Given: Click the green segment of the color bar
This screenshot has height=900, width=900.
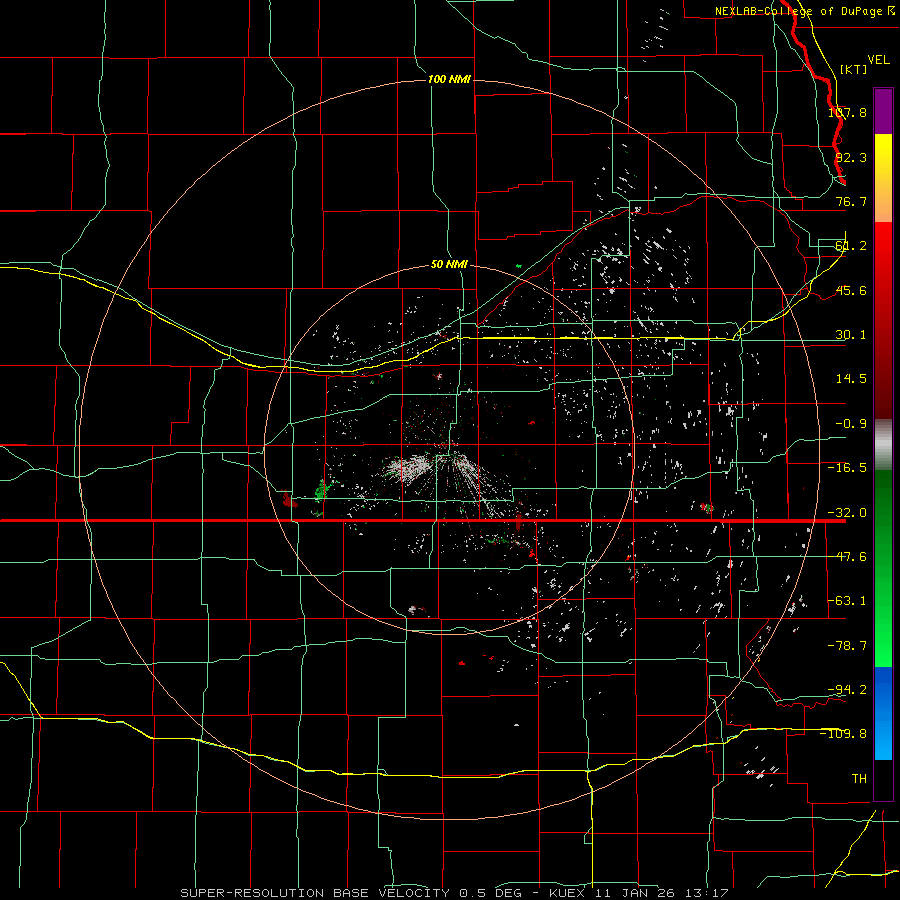Looking at the screenshot, I should coord(883,568).
